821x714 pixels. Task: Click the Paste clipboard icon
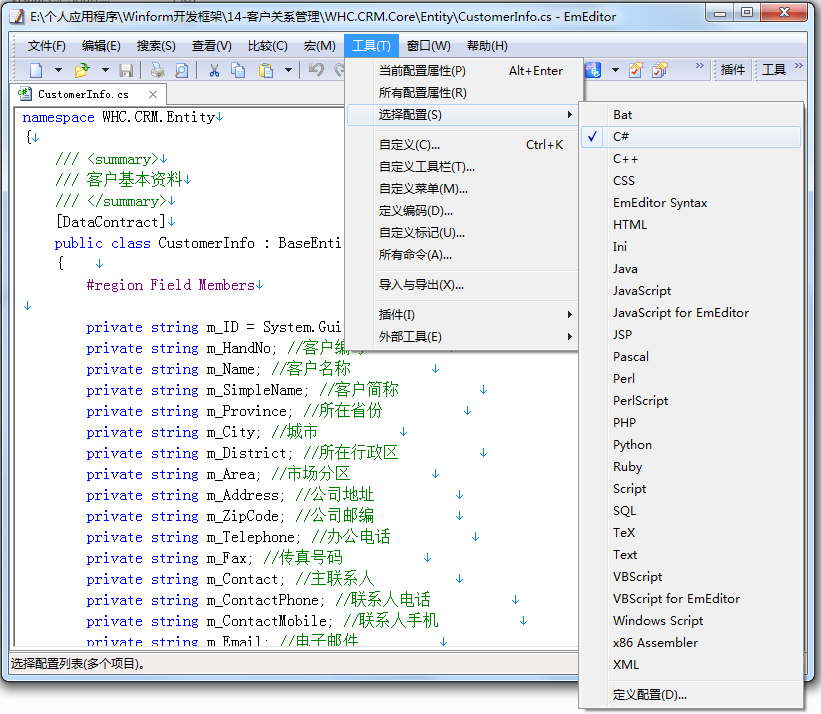click(266, 70)
